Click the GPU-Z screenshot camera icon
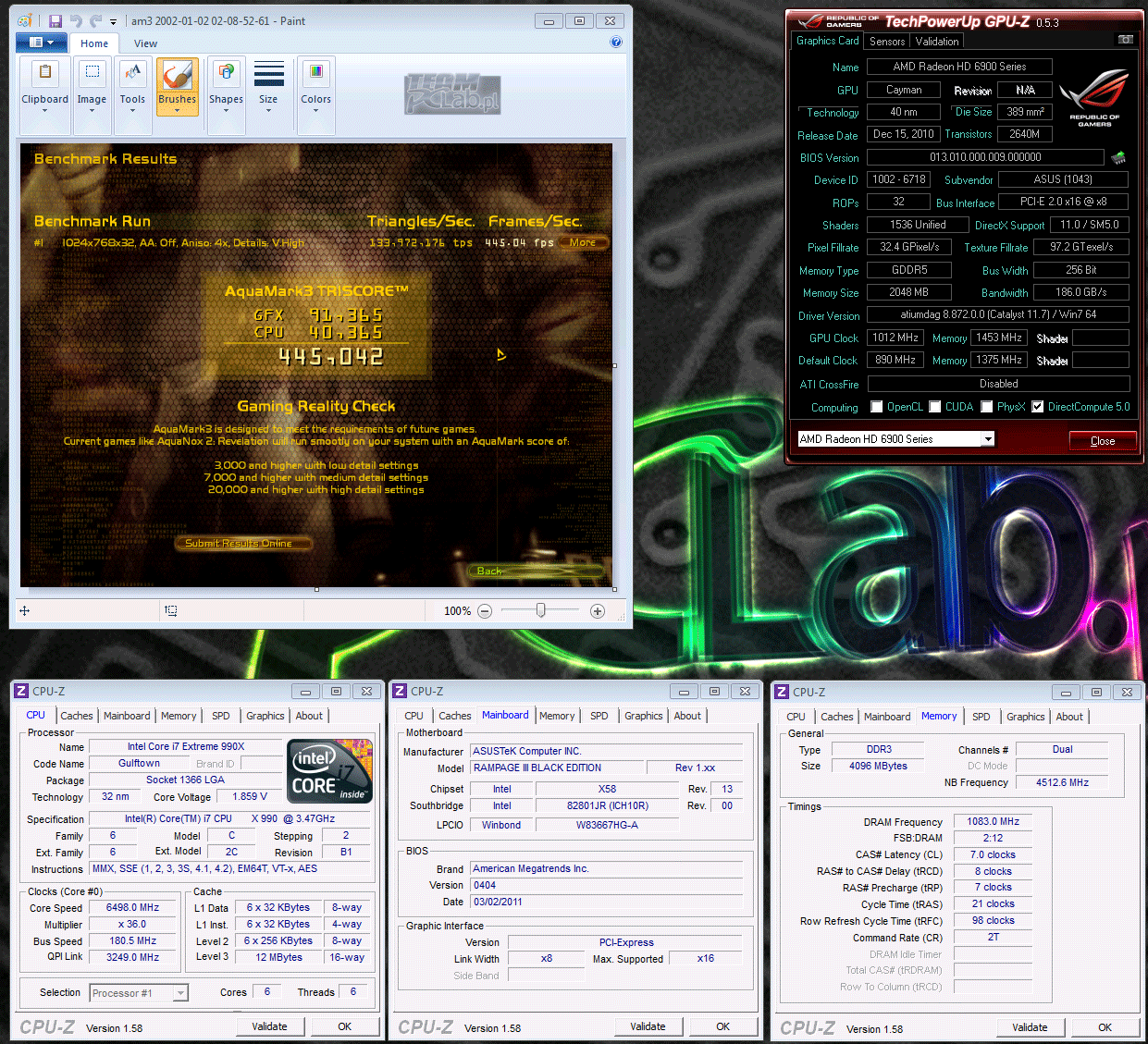Image resolution: width=1148 pixels, height=1044 pixels. tap(1125, 40)
